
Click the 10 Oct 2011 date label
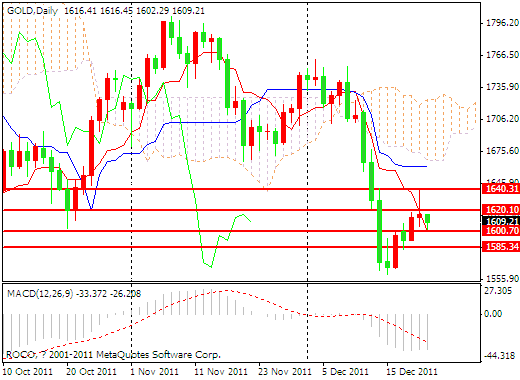coord(28,372)
